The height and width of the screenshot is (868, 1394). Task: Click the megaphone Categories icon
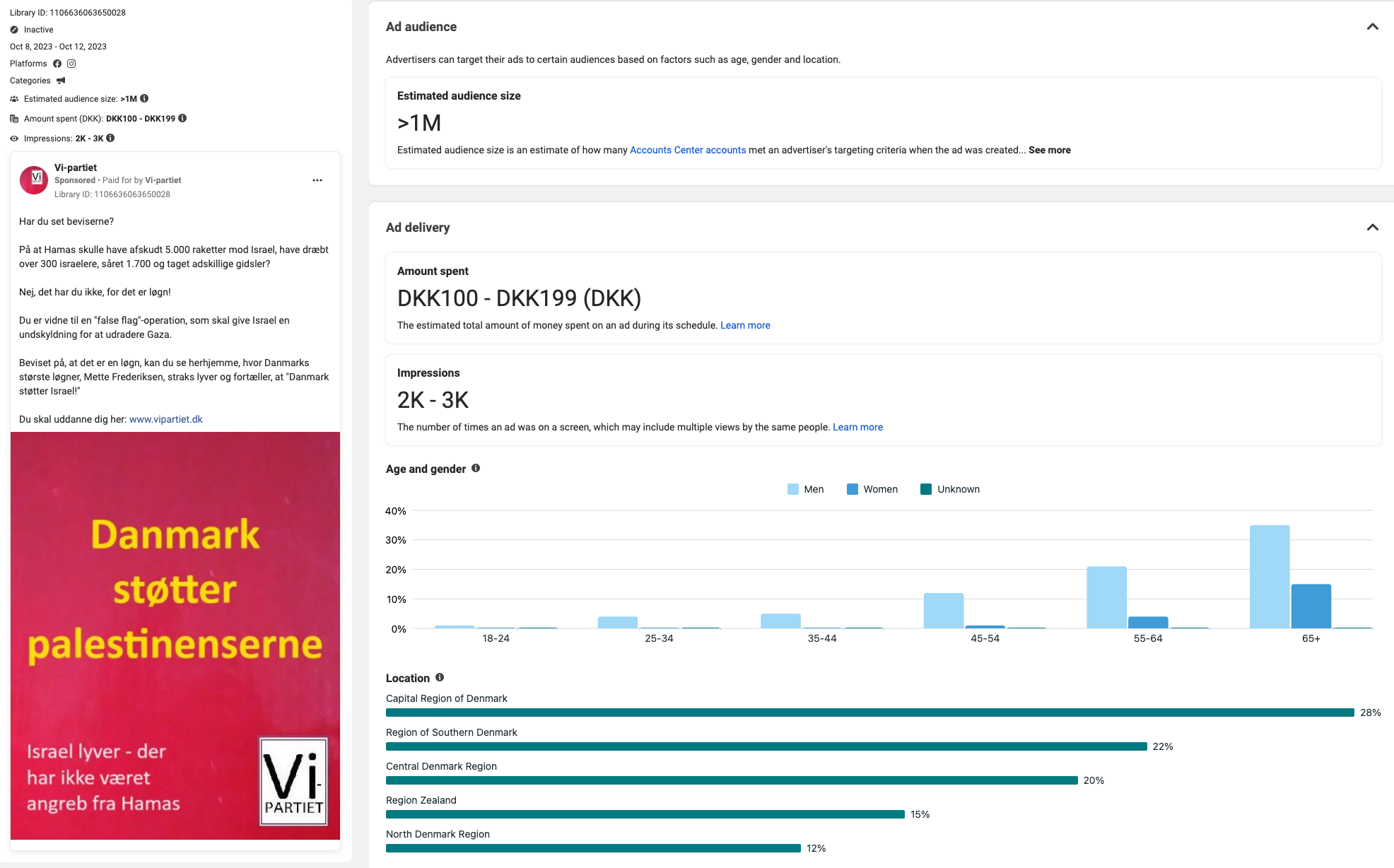coord(61,81)
